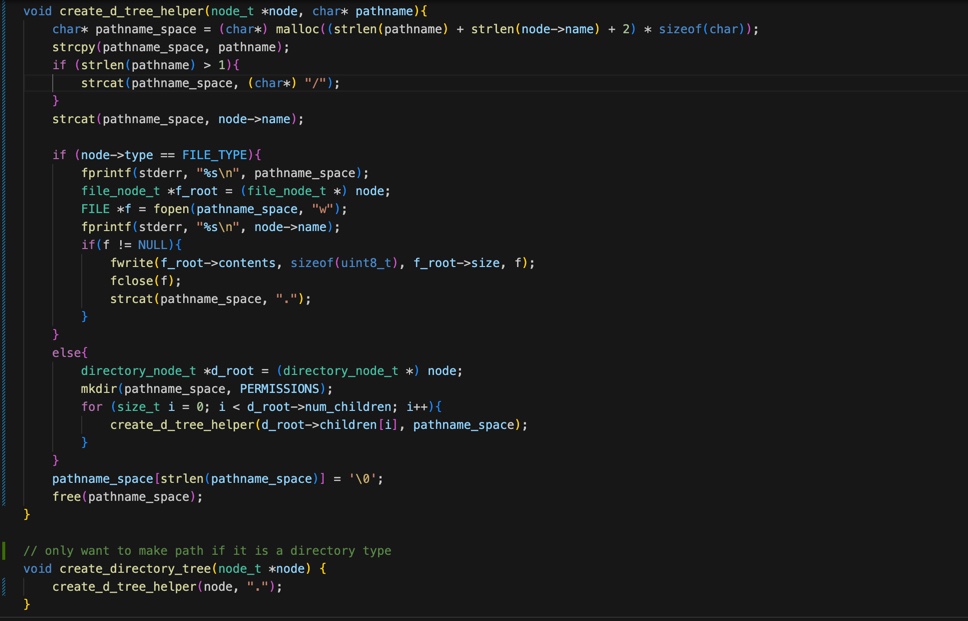This screenshot has height=621, width=968.
Task: Click the comment about directory type
Action: [x=207, y=551]
